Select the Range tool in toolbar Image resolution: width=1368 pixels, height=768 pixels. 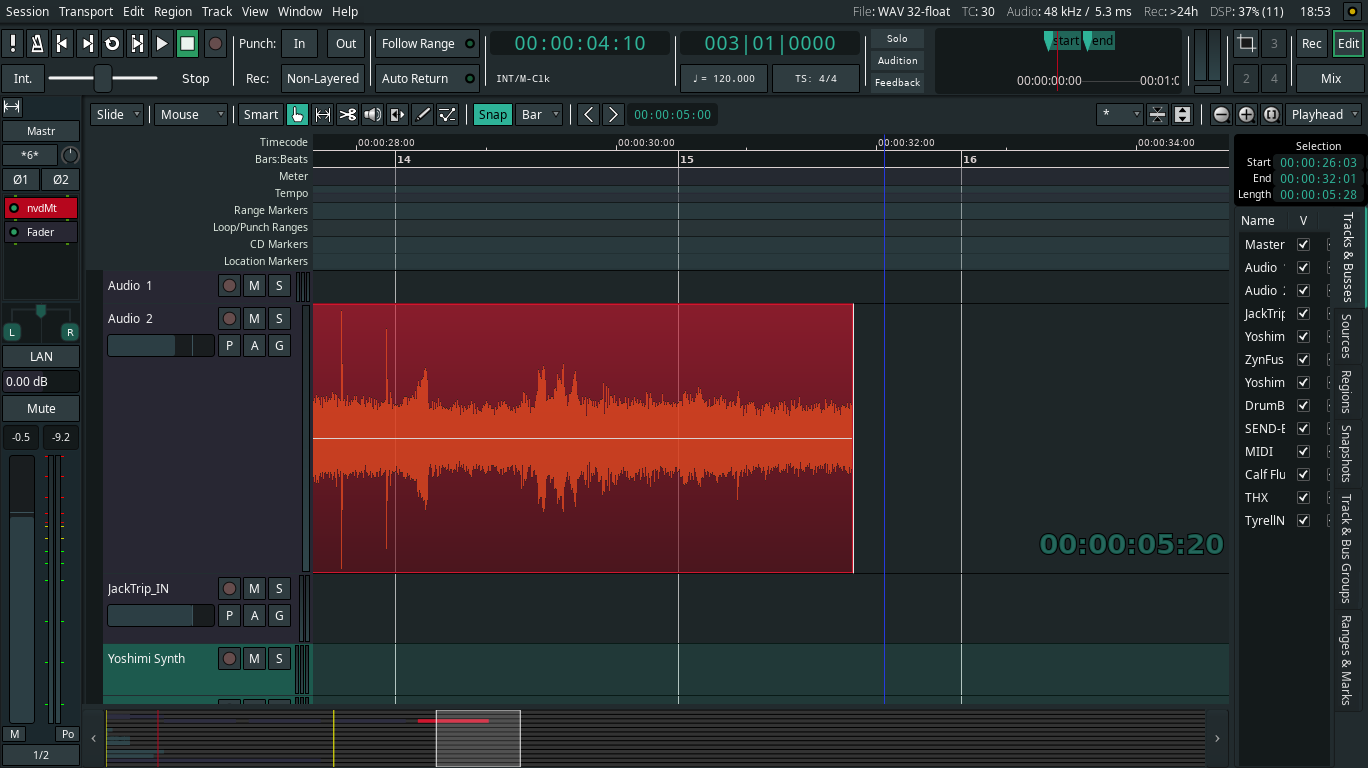[322, 114]
